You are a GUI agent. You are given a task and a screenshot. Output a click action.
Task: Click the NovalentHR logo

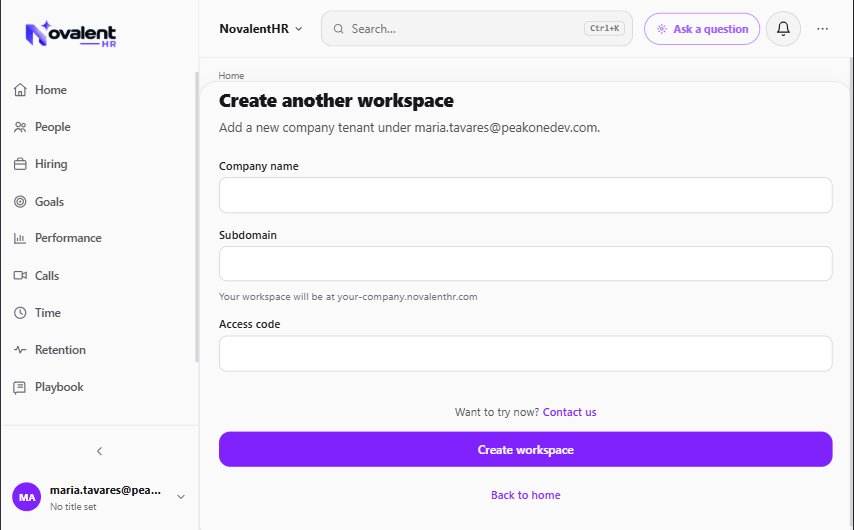71,34
